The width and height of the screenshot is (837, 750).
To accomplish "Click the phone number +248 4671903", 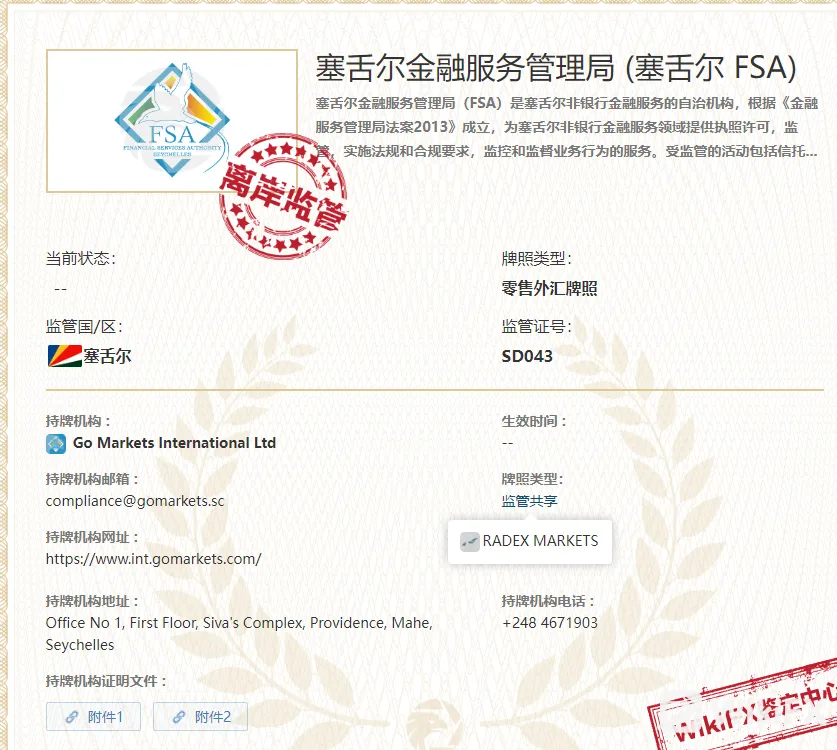I will coord(550,623).
